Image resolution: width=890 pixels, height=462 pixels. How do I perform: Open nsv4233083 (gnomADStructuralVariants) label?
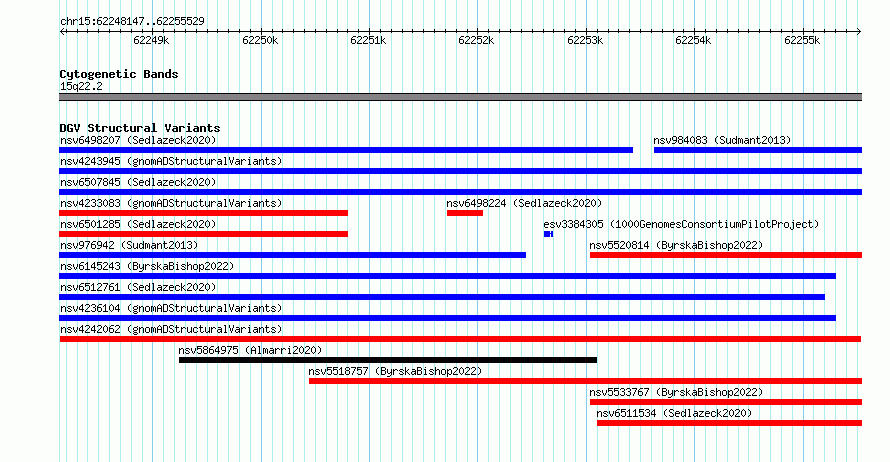click(171, 203)
